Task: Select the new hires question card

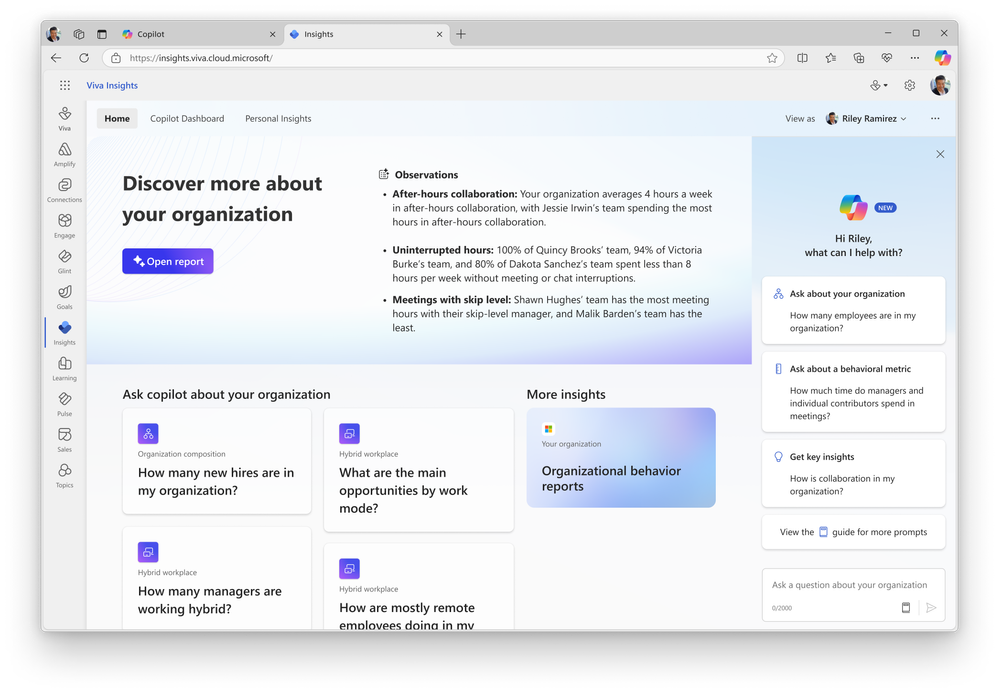Action: click(217, 461)
